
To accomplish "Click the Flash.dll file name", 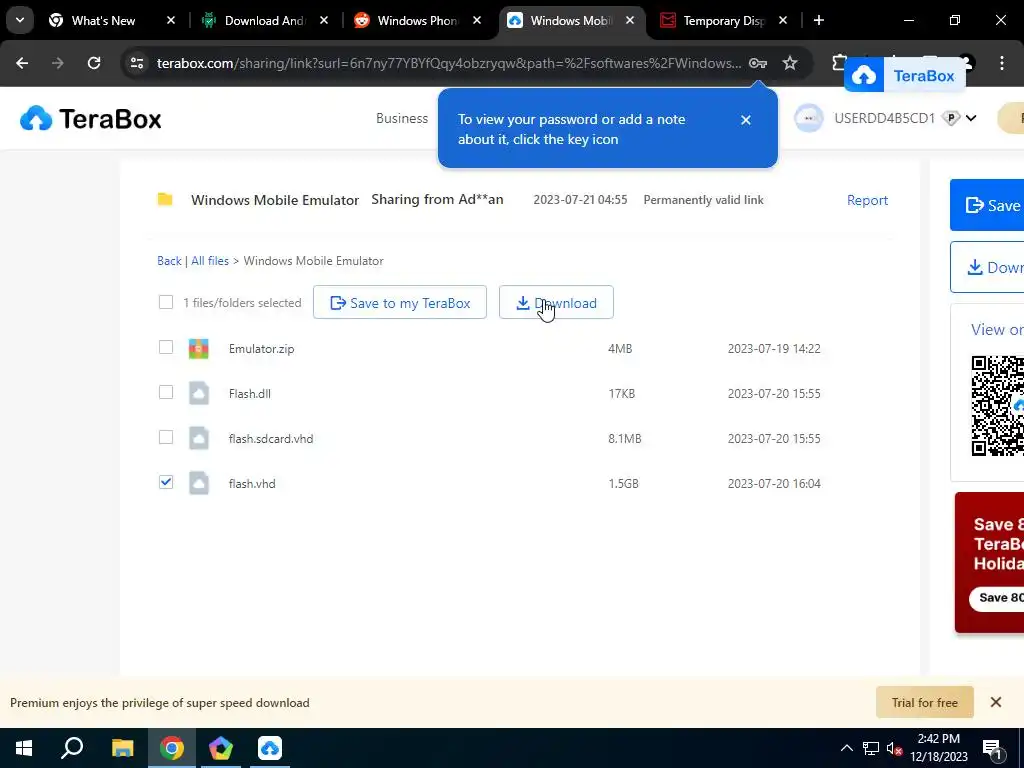I will (x=249, y=394).
